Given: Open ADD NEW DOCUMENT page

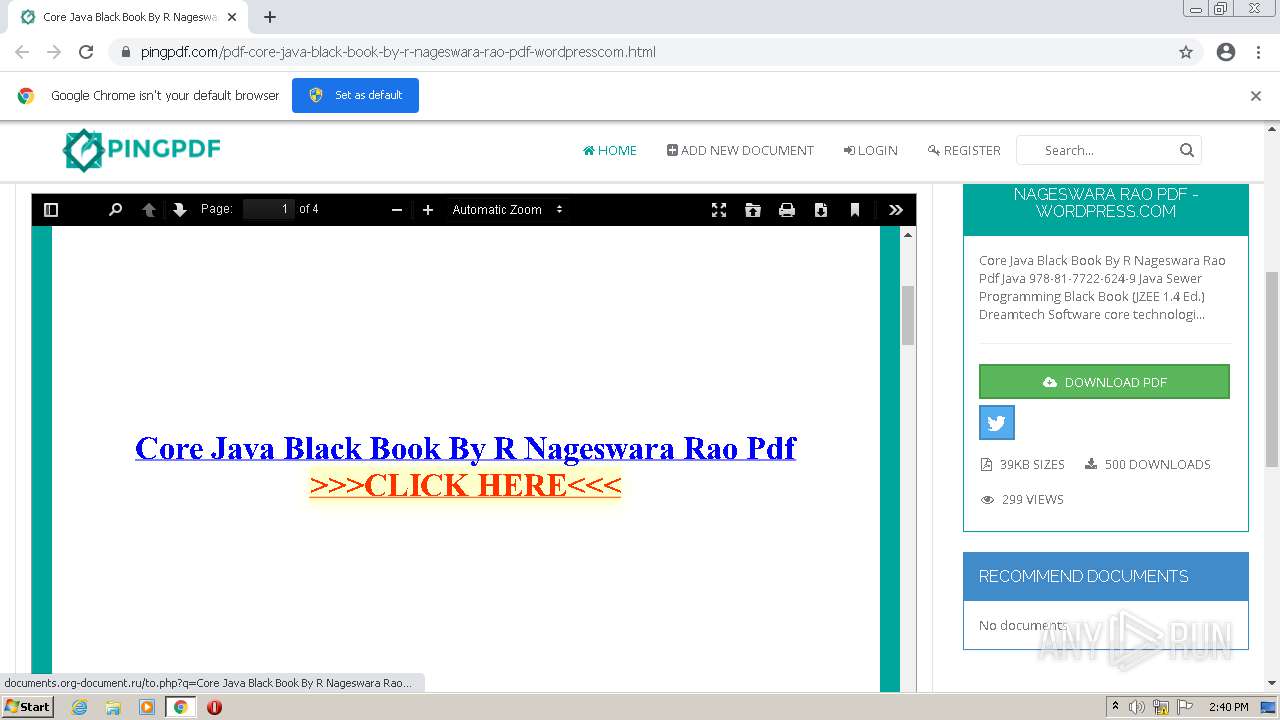Looking at the screenshot, I should pos(740,150).
